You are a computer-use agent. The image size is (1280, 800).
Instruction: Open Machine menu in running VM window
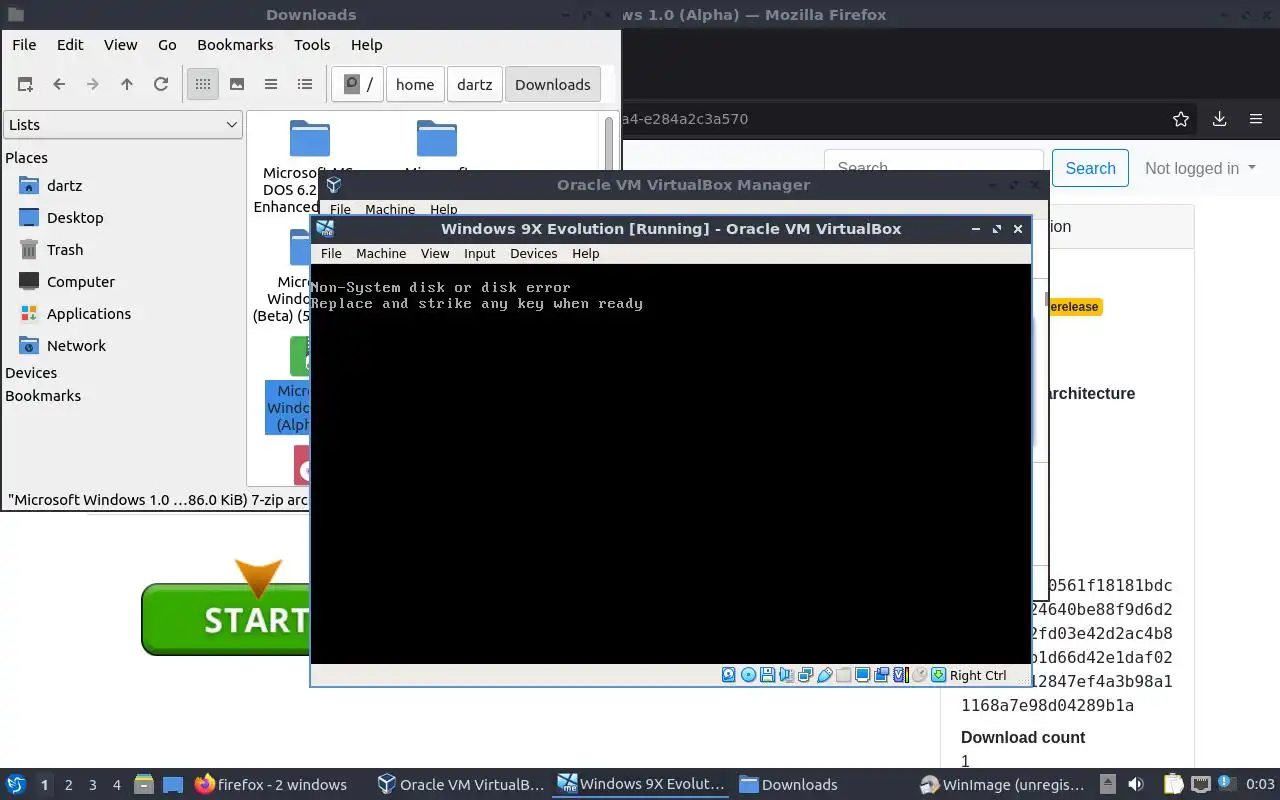pyautogui.click(x=381, y=254)
